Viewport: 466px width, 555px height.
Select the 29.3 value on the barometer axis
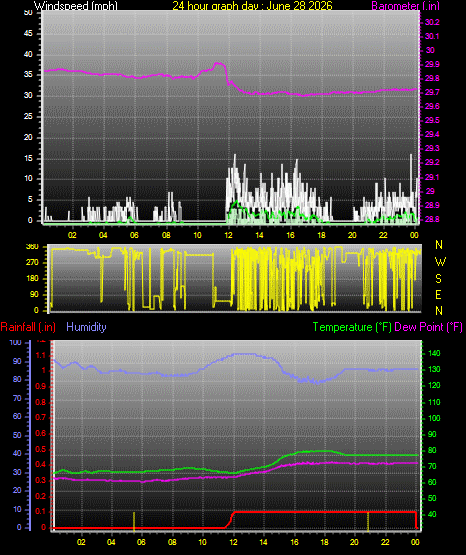coord(432,148)
